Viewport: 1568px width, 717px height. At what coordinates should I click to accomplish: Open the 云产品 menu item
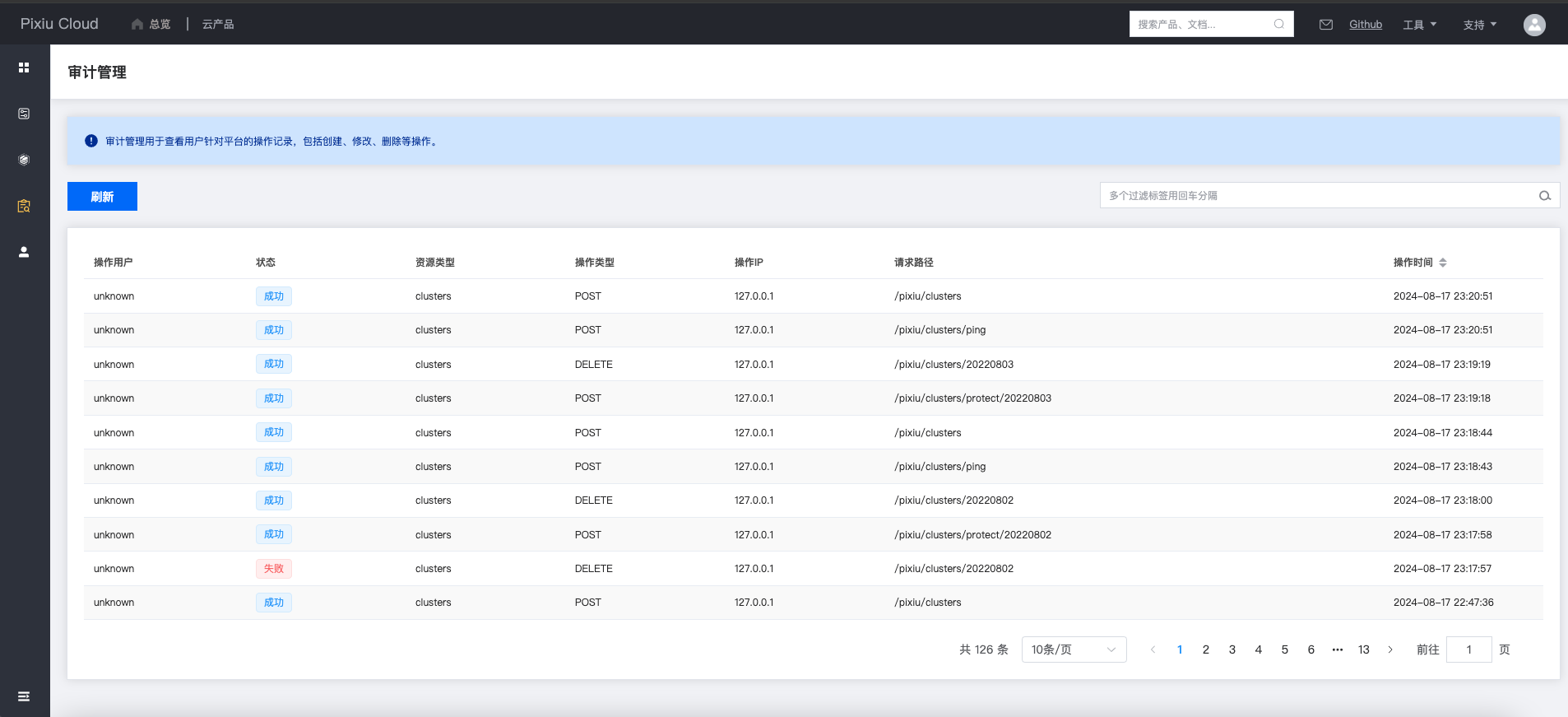[218, 25]
